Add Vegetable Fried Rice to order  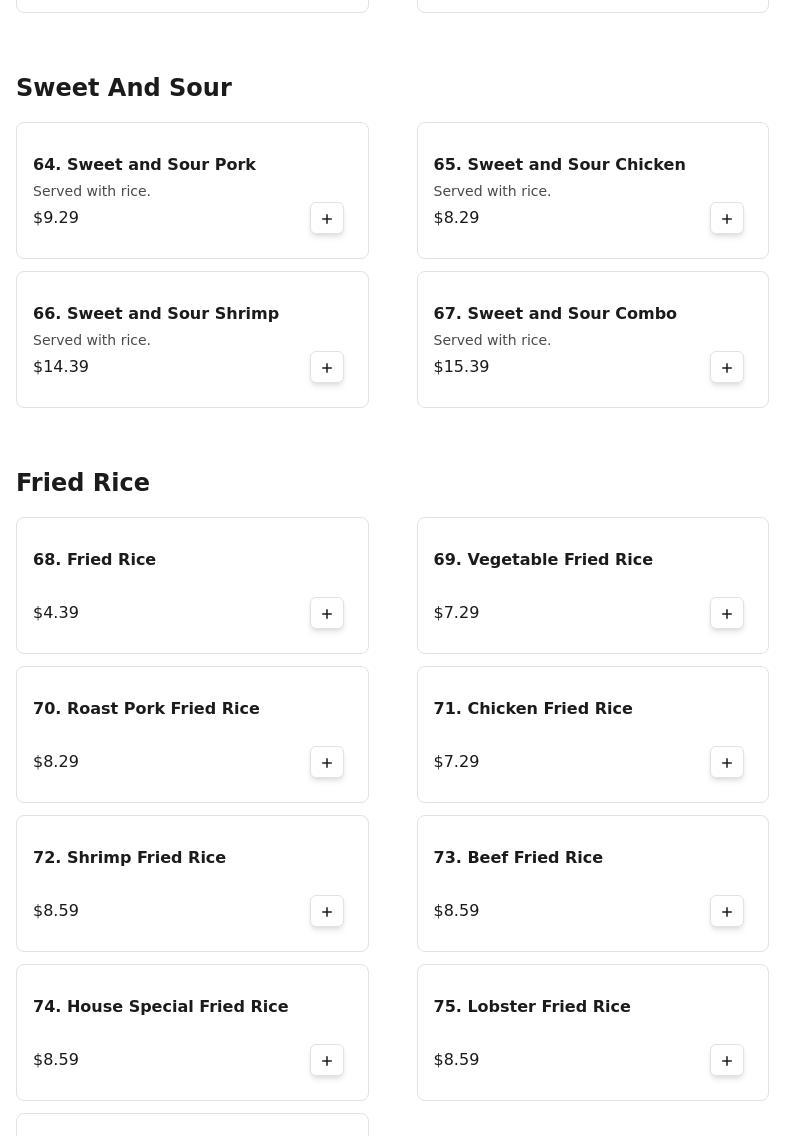[x=727, y=613]
